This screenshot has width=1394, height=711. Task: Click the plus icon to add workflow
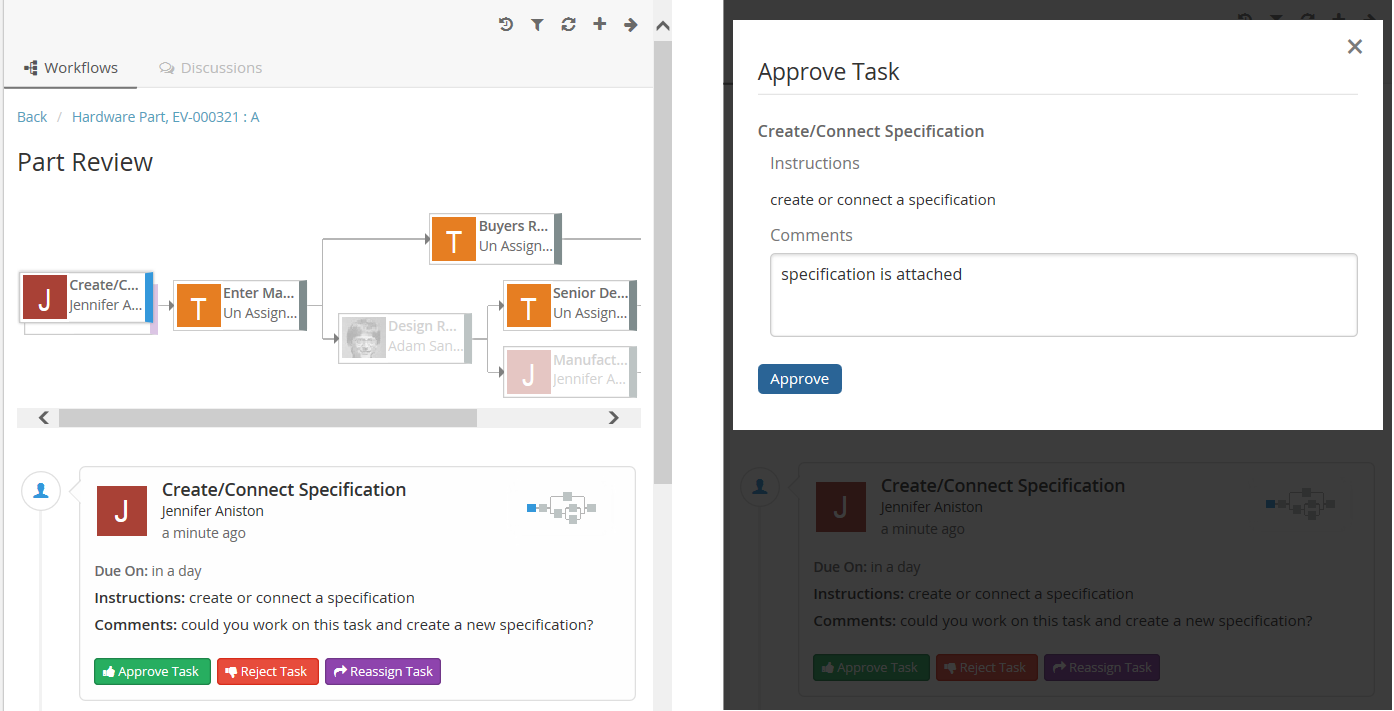pyautogui.click(x=599, y=24)
